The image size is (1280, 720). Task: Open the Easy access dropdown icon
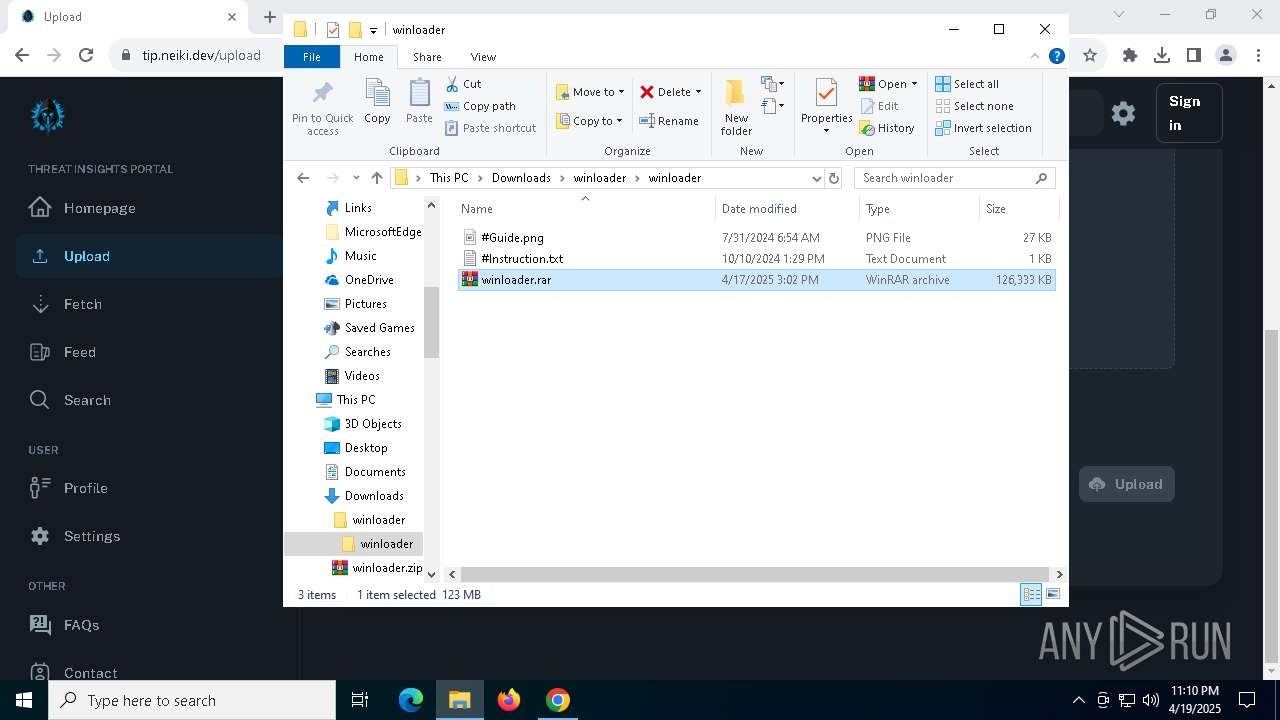click(772, 105)
